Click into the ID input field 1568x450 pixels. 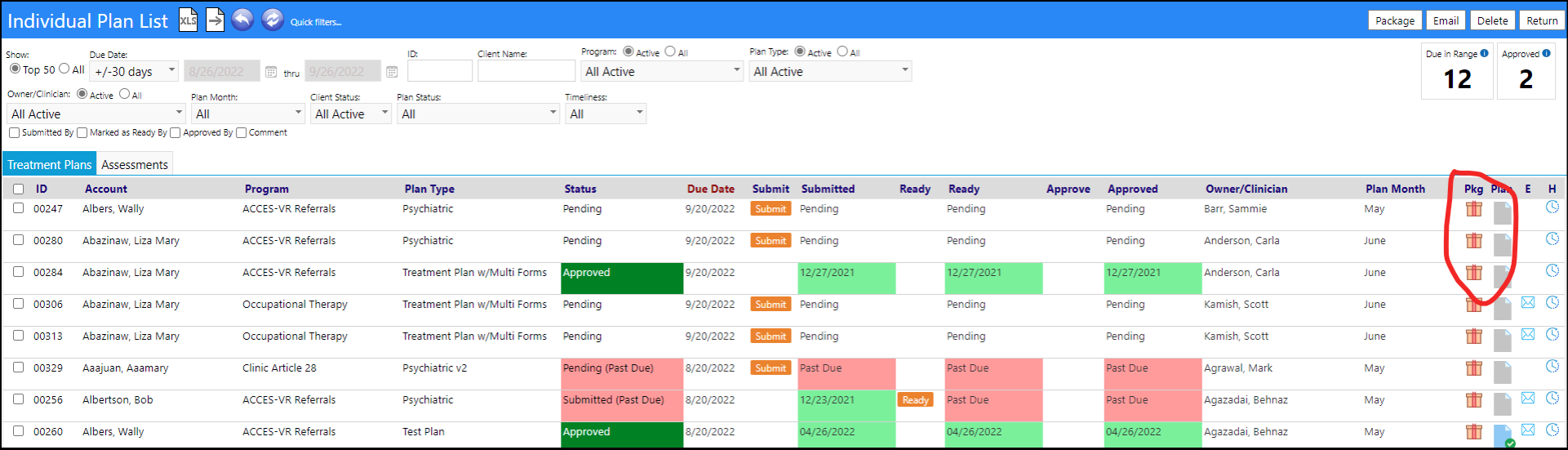(440, 72)
